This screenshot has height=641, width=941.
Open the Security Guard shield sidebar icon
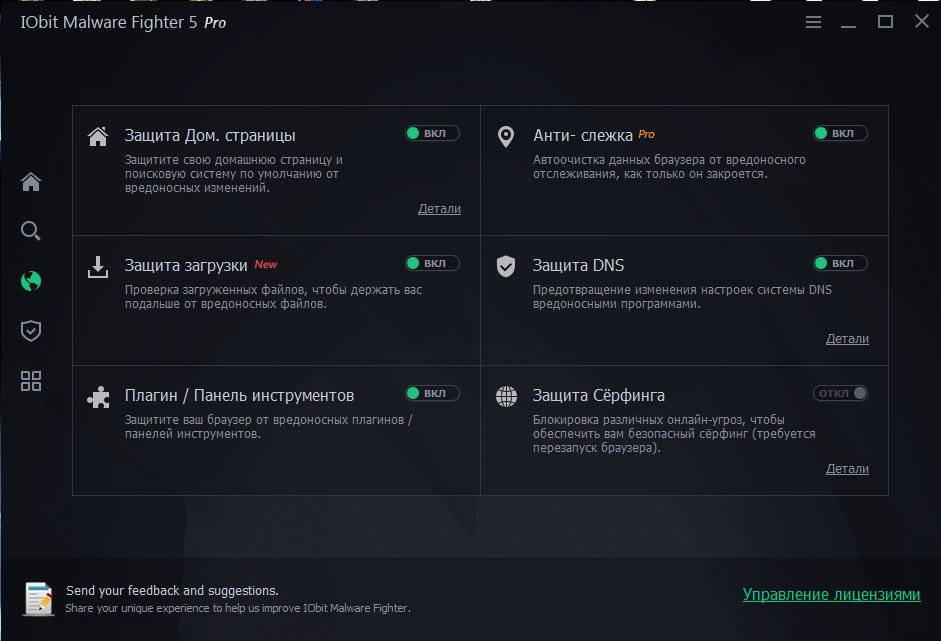tap(31, 331)
